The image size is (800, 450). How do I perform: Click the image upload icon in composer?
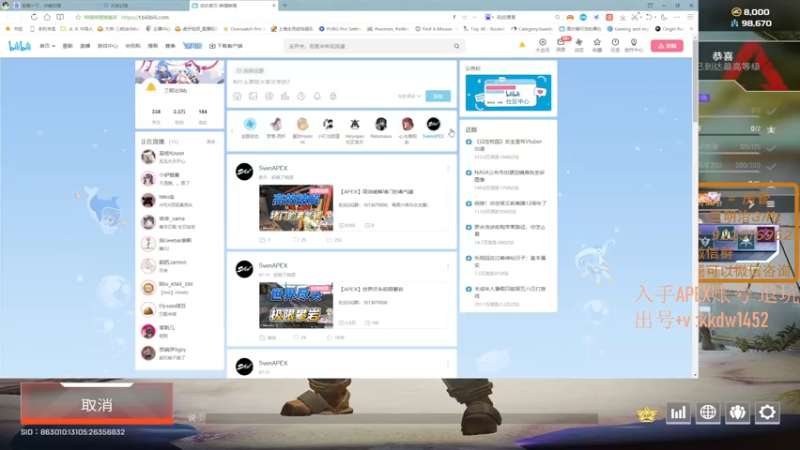tap(253, 96)
